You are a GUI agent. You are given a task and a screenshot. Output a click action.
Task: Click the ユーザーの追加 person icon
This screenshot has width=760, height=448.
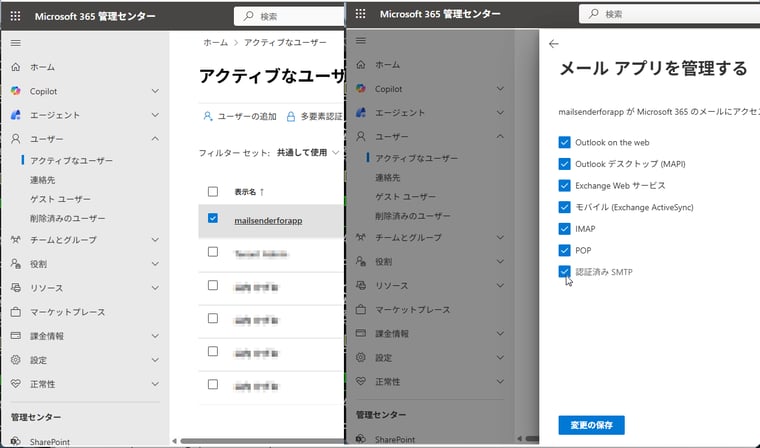207,116
